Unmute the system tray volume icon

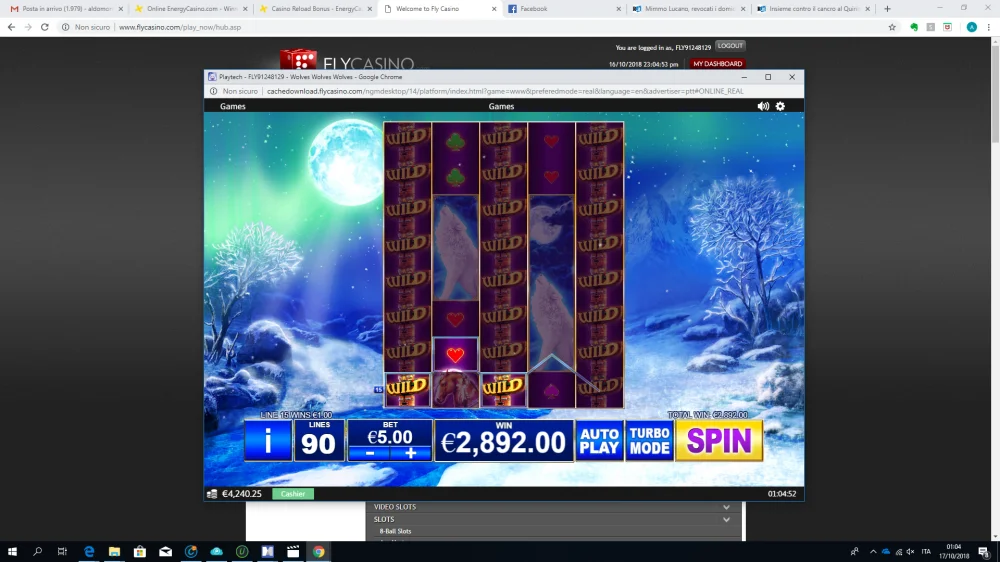(911, 552)
